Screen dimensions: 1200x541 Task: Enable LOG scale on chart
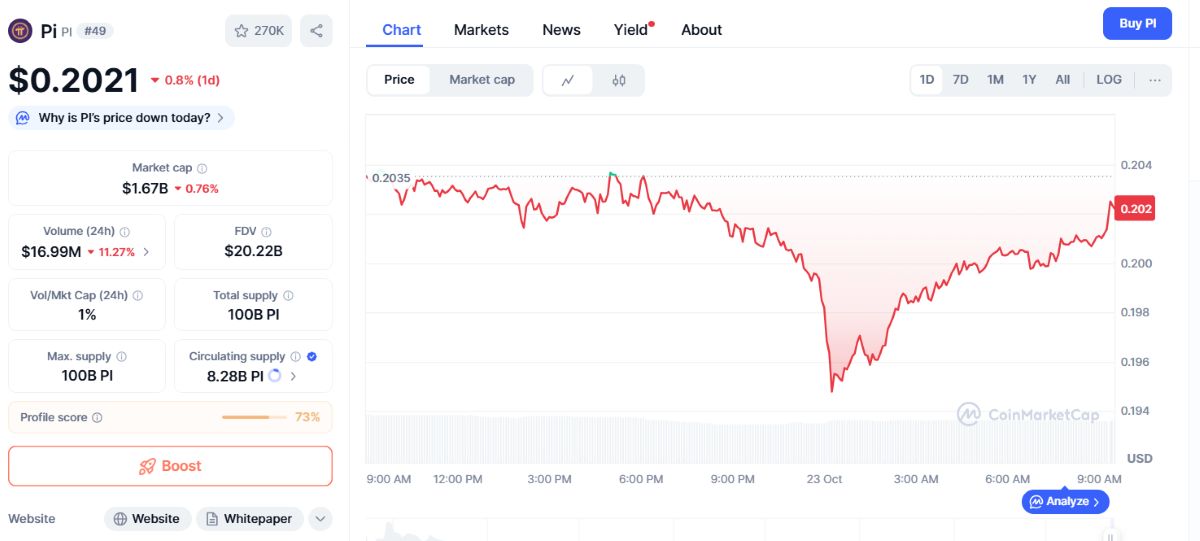1109,80
